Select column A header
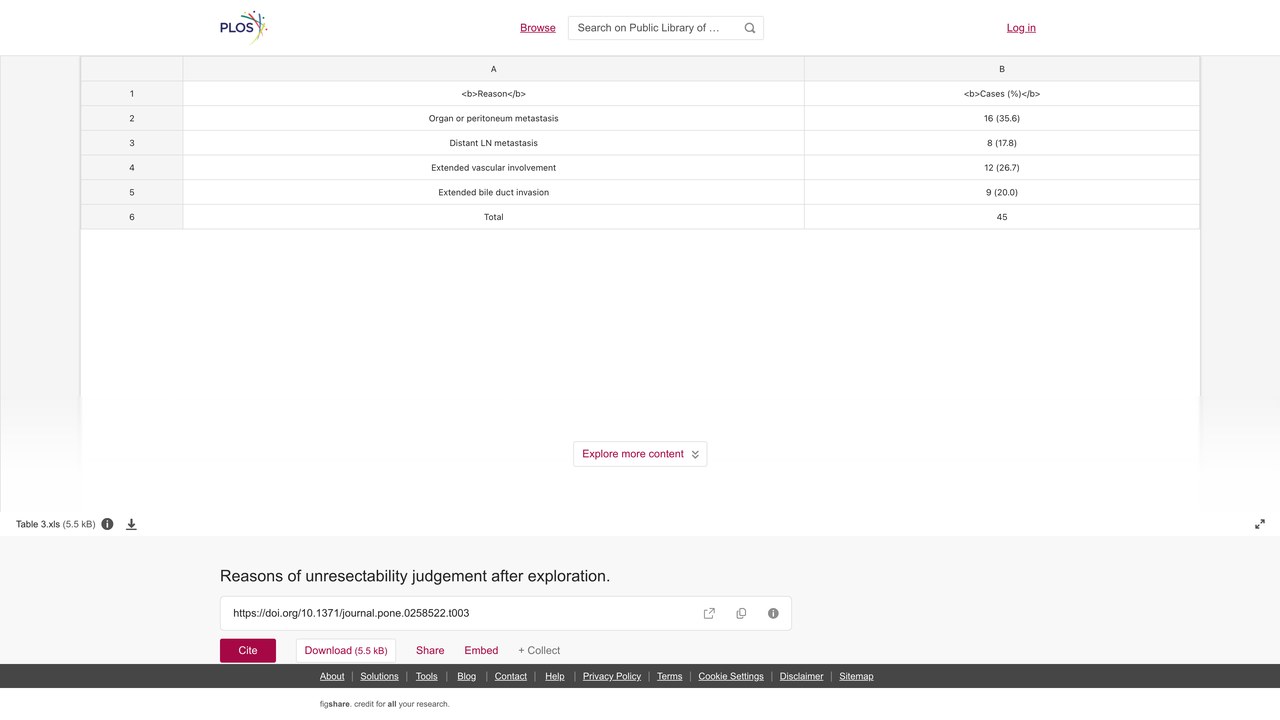The image size is (1280, 720). click(x=494, y=69)
